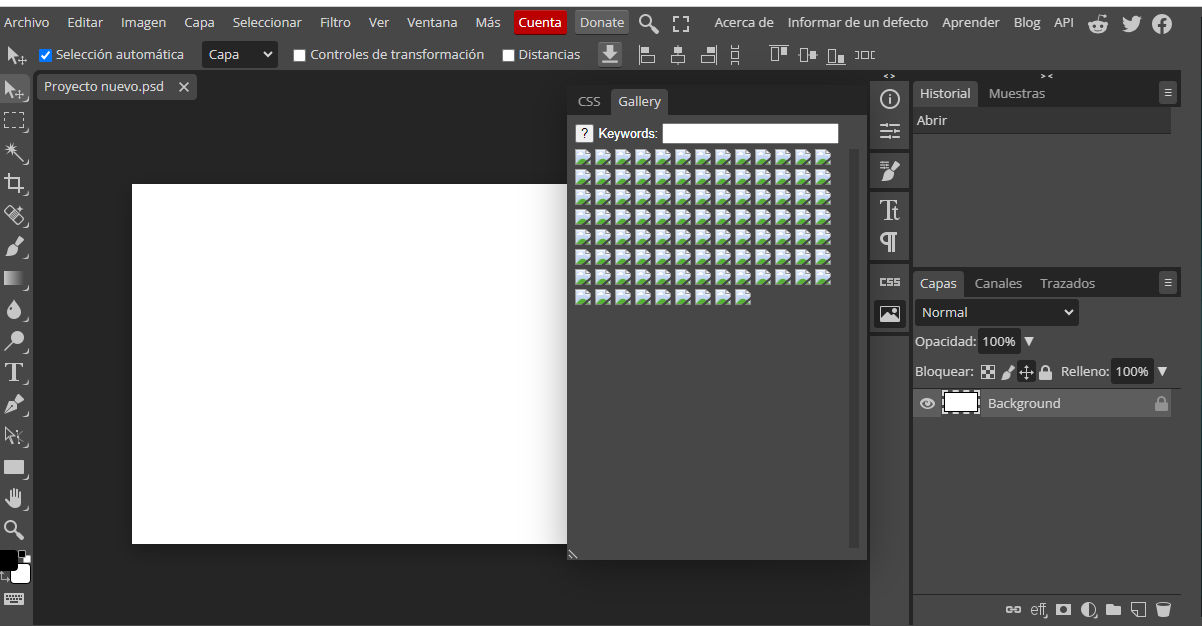Open the Filtro menu
Screen dimensions: 1202x626
coord(335,22)
